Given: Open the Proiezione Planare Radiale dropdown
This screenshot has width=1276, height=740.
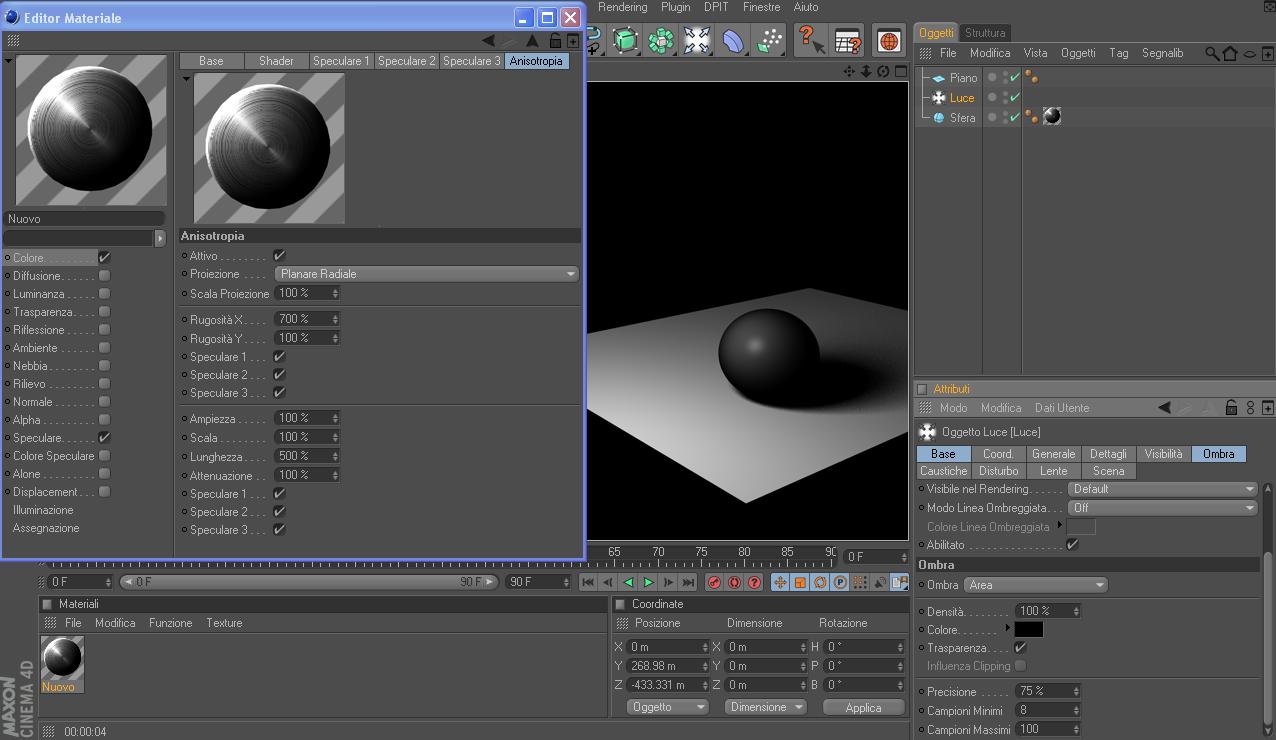Looking at the screenshot, I should point(427,274).
